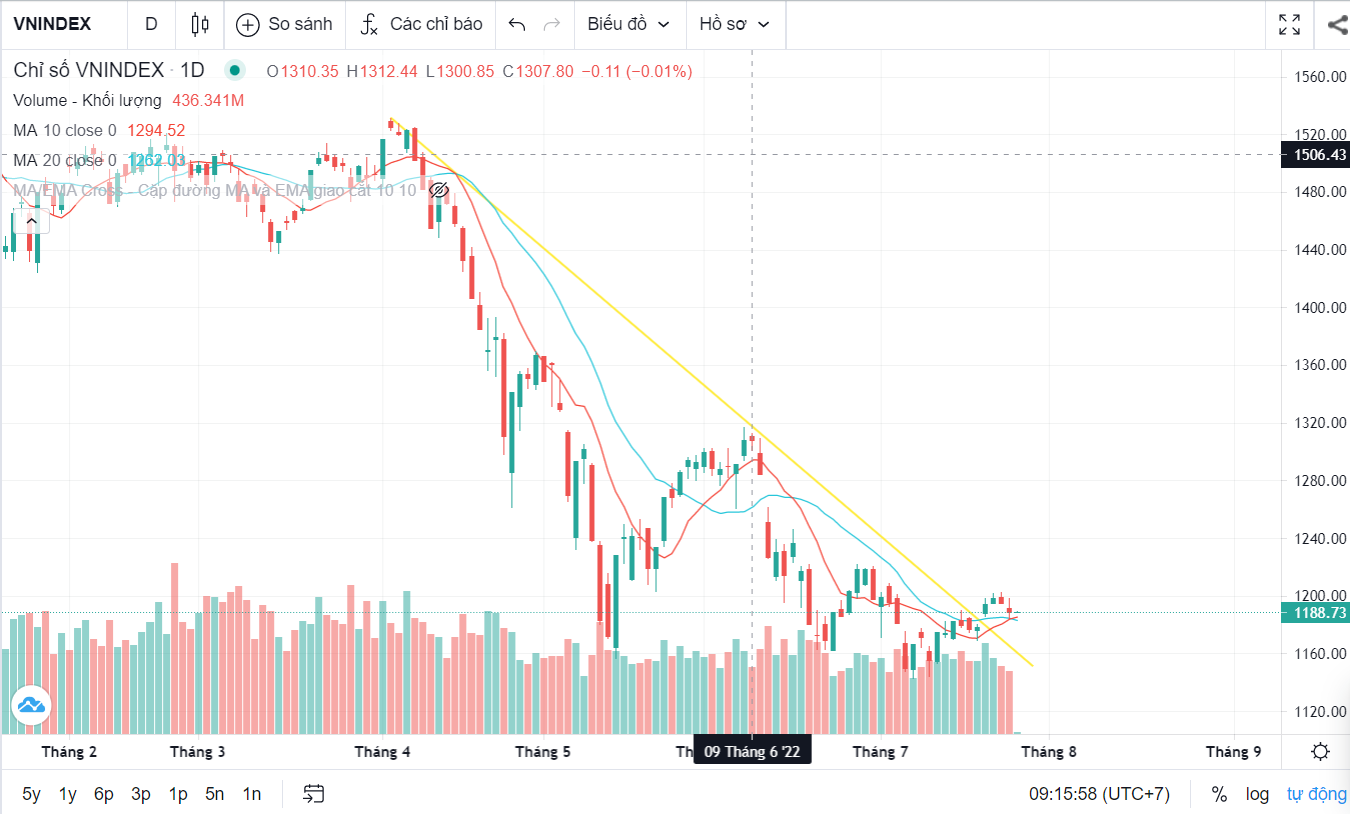Undo the last chart action

[x=517, y=24]
